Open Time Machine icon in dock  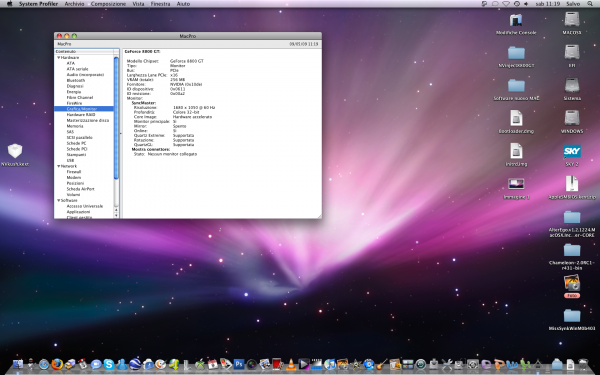[x=421, y=364]
